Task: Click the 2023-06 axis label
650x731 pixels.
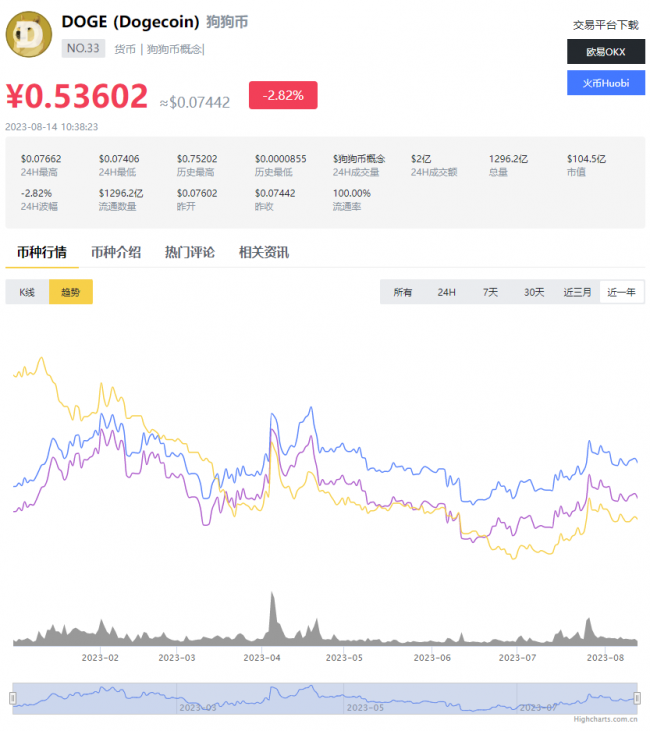Action: [x=432, y=658]
